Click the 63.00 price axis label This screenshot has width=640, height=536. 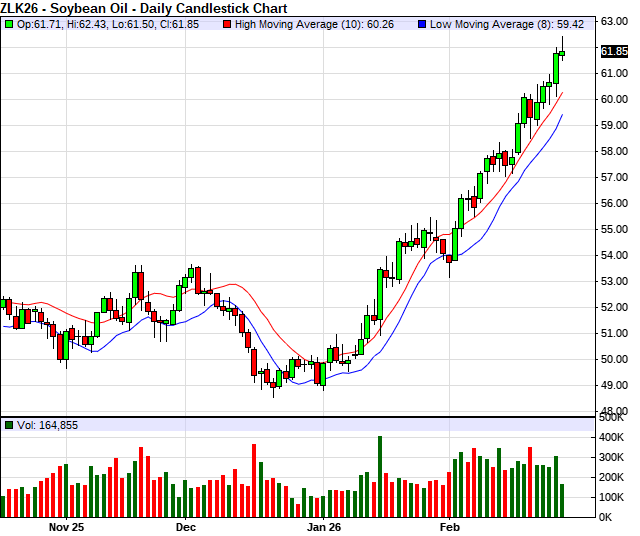[614, 21]
